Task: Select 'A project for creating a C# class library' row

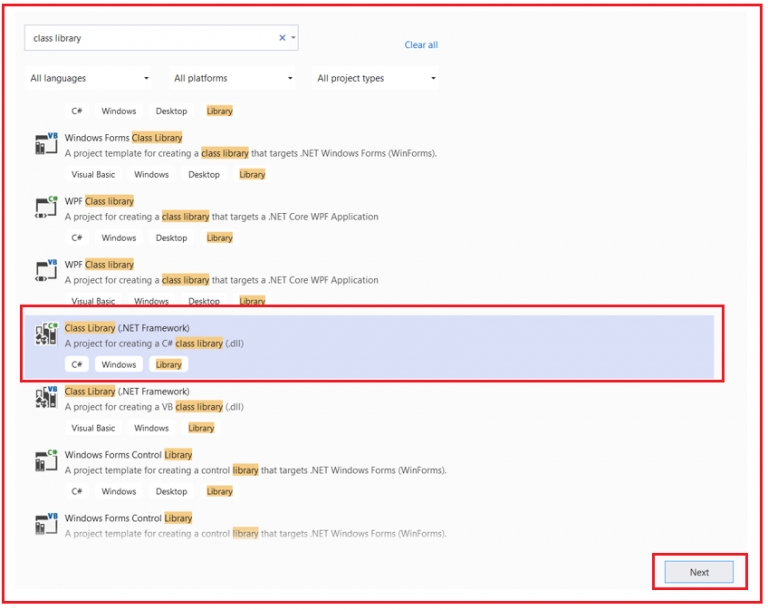Action: tap(369, 347)
